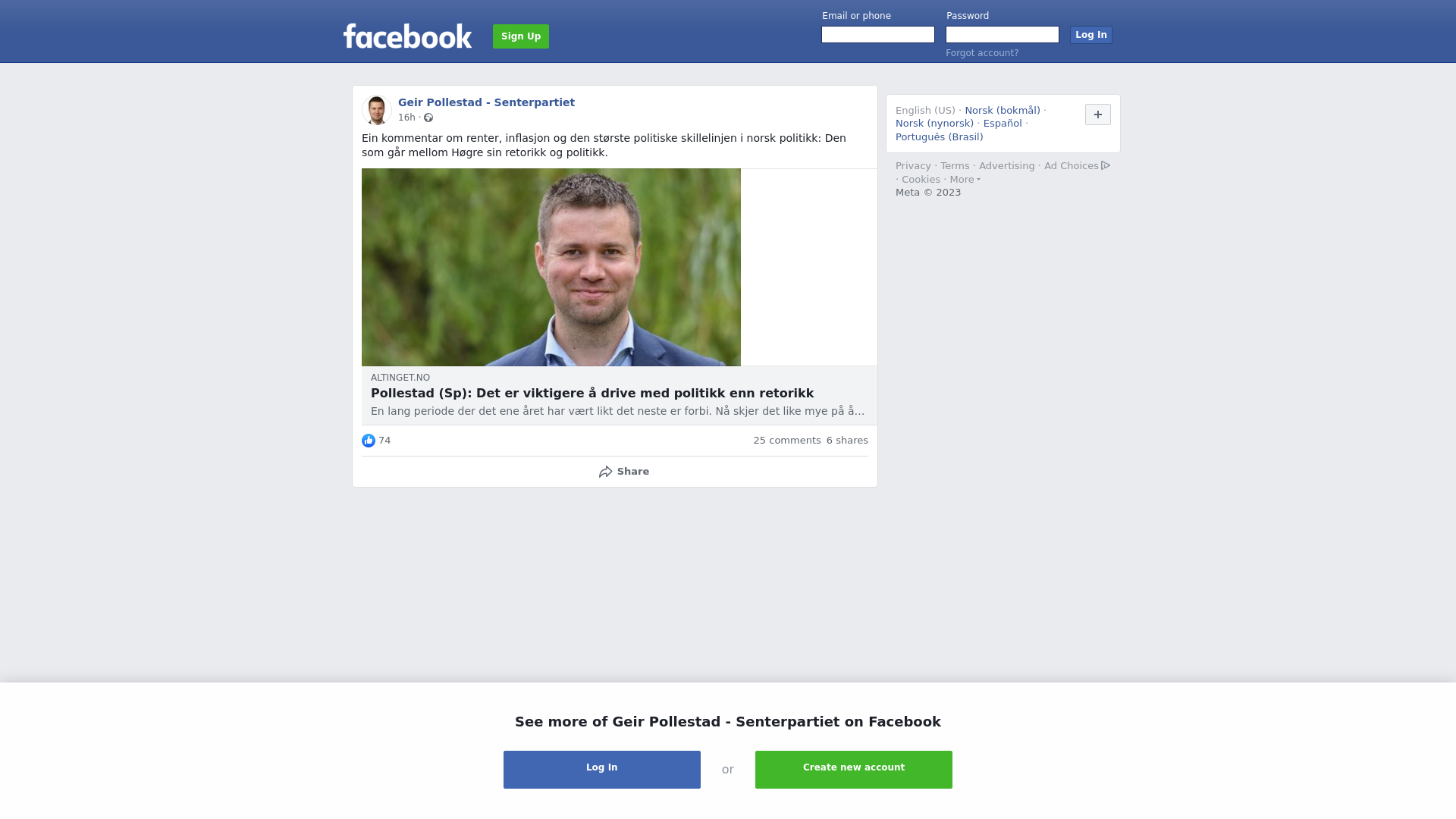Click the Email or phone field
Screen dimensions: 1456x819
[878, 35]
